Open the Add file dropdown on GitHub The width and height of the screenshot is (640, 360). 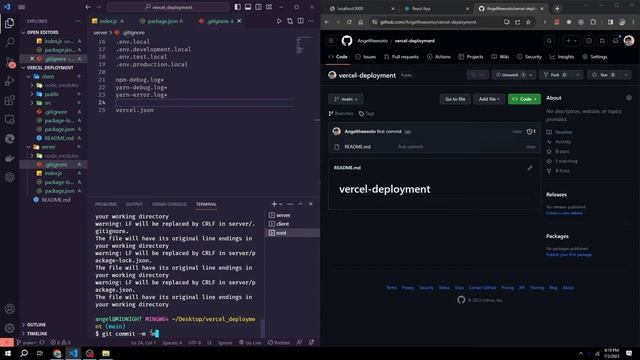click(x=489, y=99)
